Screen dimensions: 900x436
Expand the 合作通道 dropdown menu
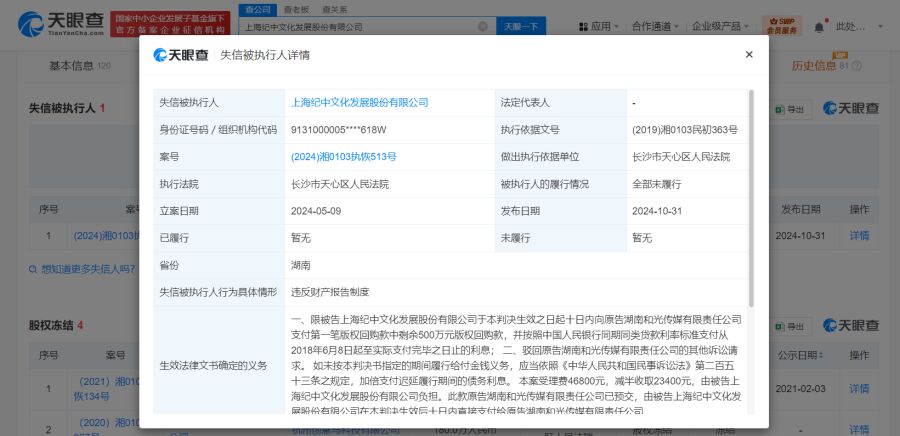pos(656,26)
